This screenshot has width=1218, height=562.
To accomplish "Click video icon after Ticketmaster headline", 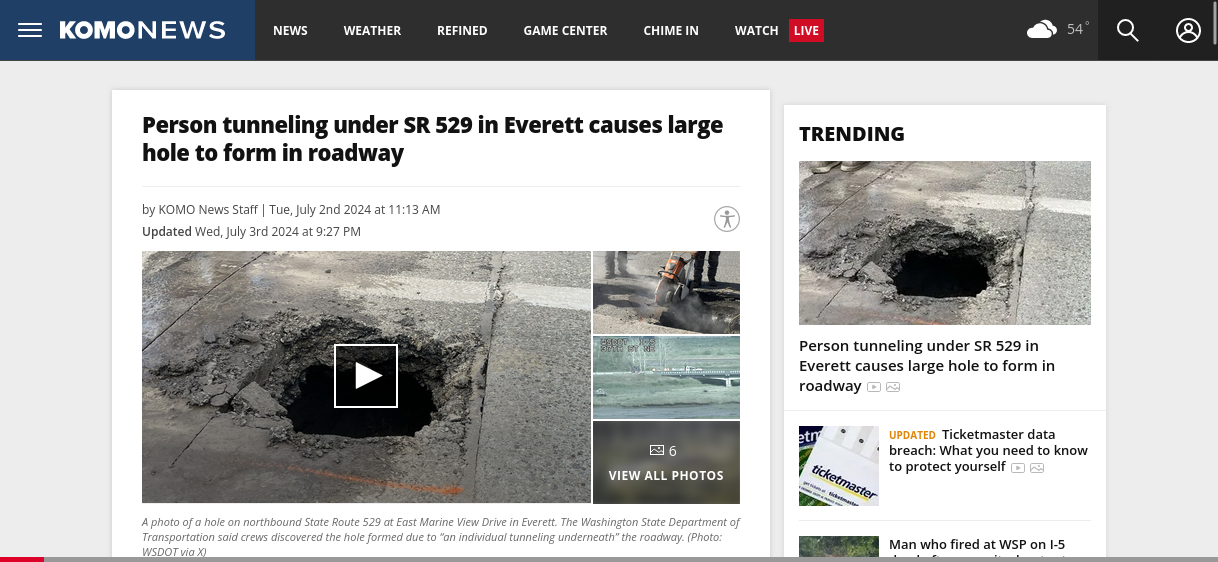I will coord(1018,468).
